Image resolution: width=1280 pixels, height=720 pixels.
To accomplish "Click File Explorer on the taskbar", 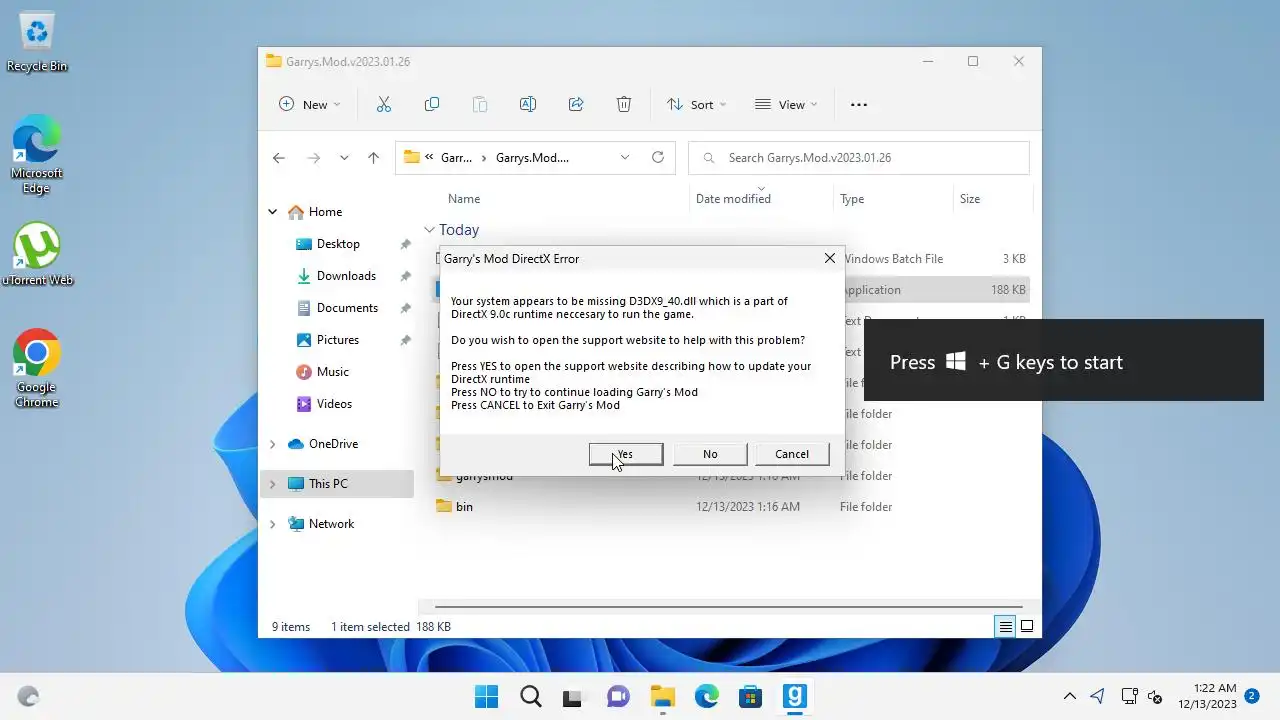I will [x=662, y=697].
